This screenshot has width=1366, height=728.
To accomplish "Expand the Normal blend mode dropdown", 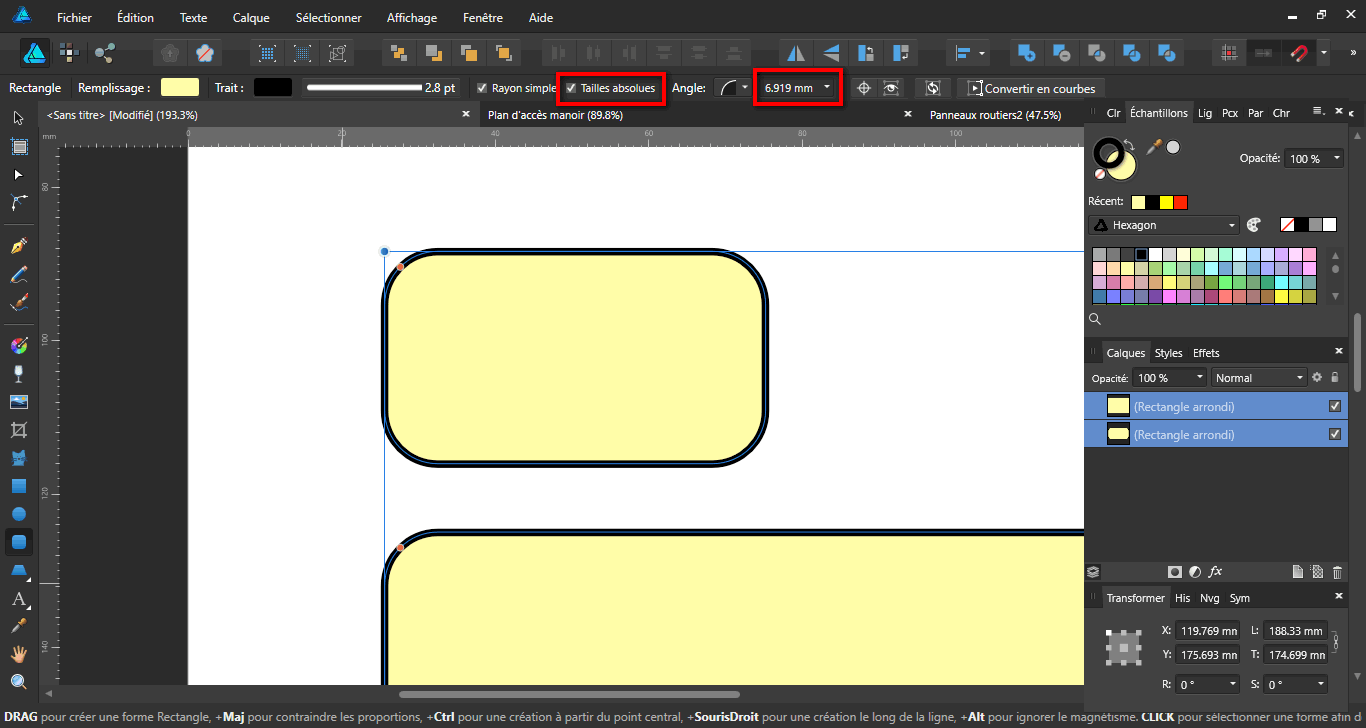I will (x=1259, y=378).
